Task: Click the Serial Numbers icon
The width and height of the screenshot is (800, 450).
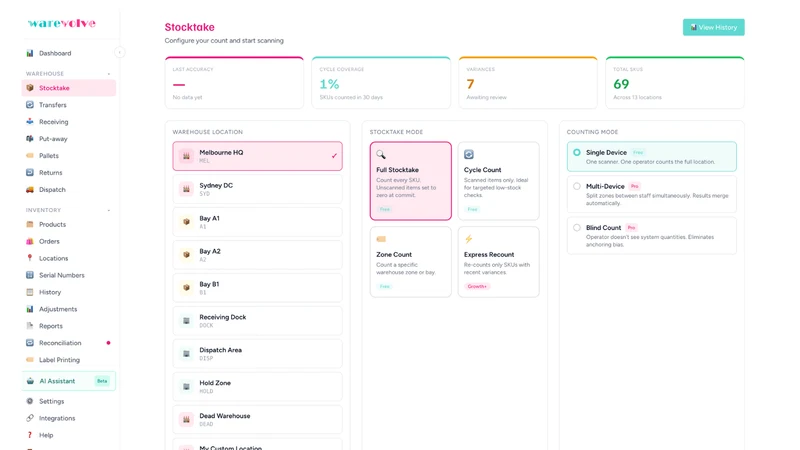Action: pyautogui.click(x=30, y=275)
